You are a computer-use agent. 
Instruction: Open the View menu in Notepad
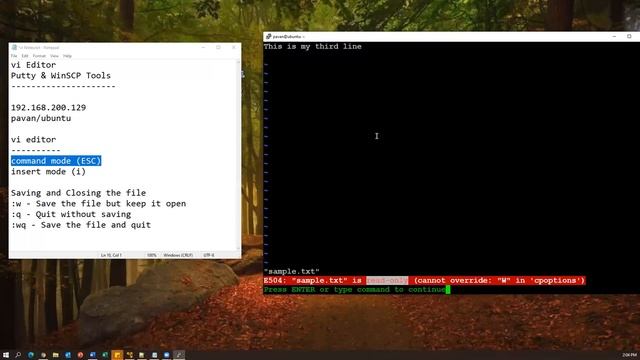(54, 56)
